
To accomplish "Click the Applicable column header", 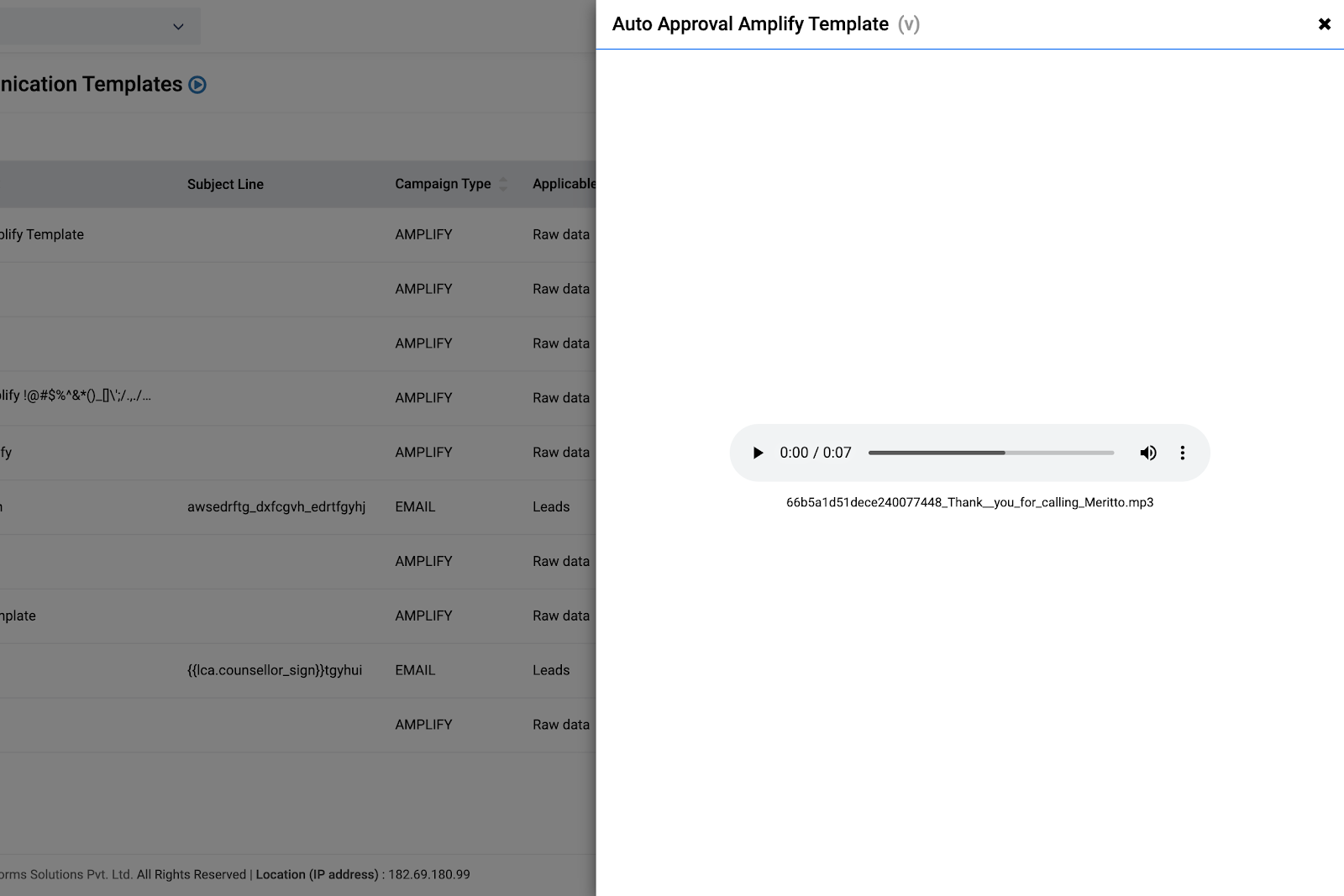I will [564, 184].
